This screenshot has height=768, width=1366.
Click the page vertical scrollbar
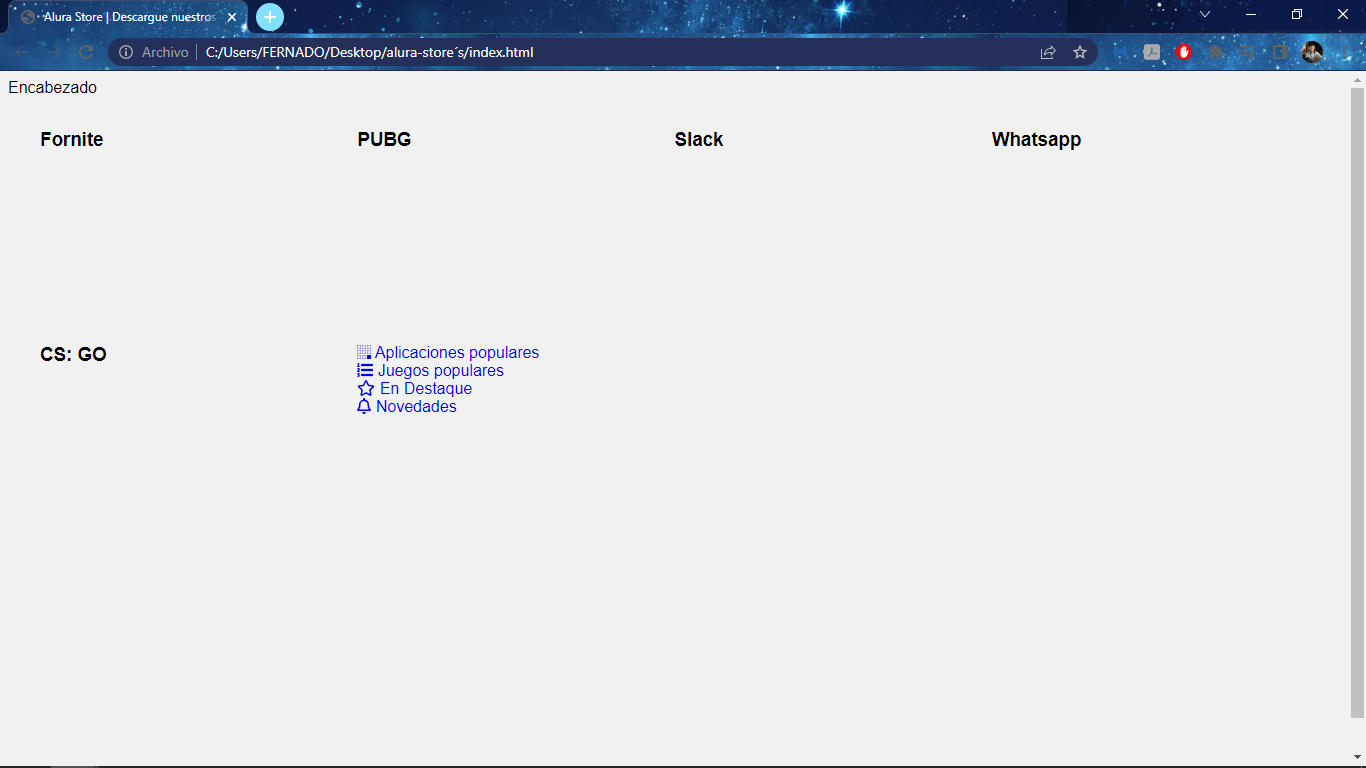pyautogui.click(x=1357, y=402)
